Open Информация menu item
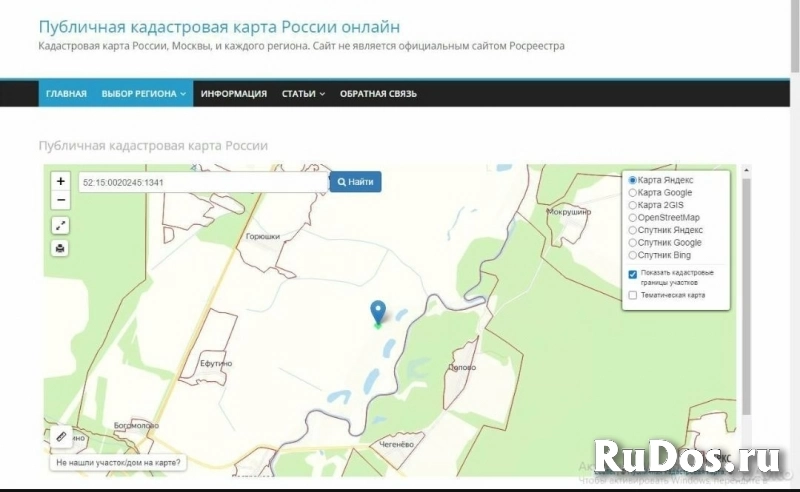The height and width of the screenshot is (492, 800). [x=234, y=94]
